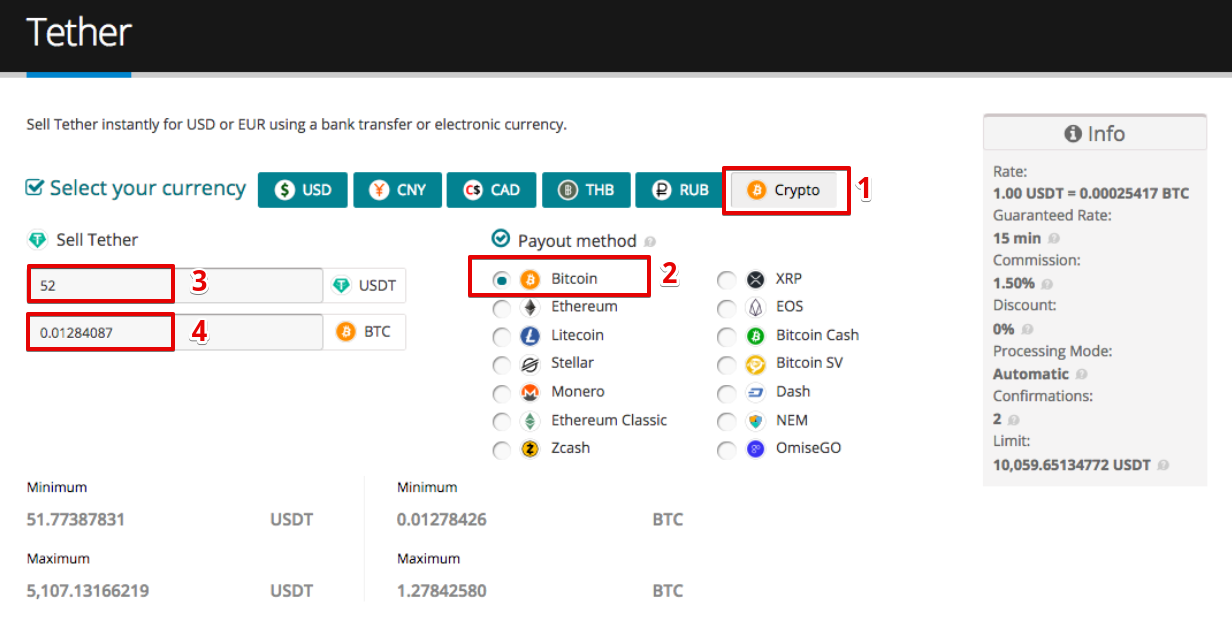The height and width of the screenshot is (621, 1232).
Task: Select Monero payout radio button
Action: click(502, 393)
